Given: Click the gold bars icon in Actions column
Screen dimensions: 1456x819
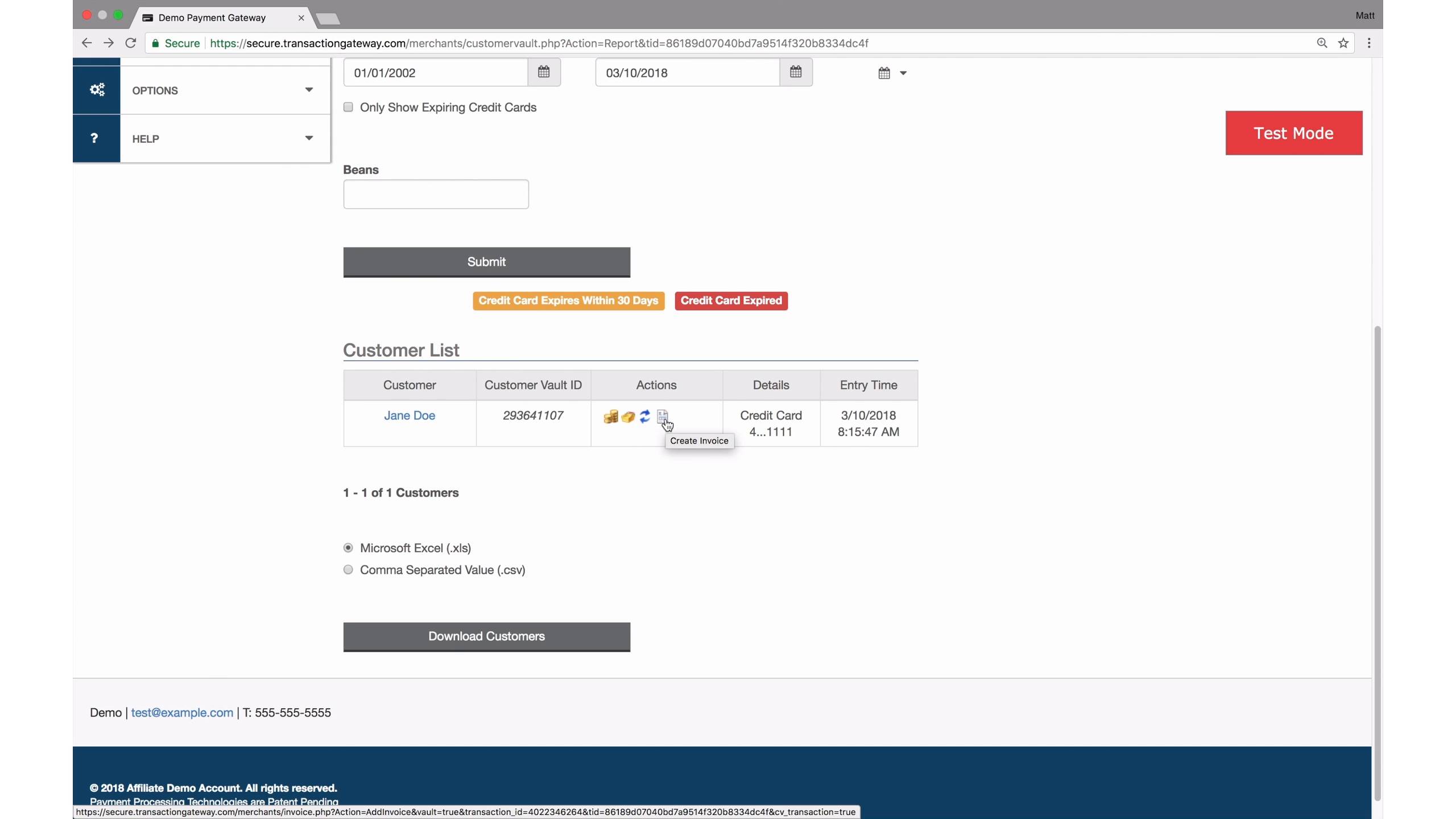Looking at the screenshot, I should (628, 417).
